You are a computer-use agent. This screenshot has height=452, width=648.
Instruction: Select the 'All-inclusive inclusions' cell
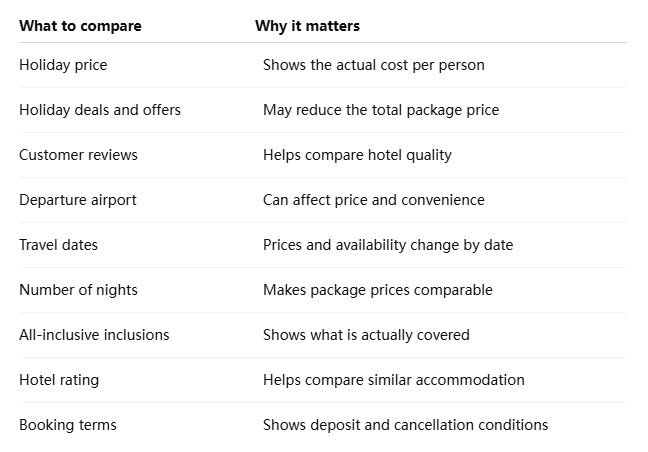point(94,335)
